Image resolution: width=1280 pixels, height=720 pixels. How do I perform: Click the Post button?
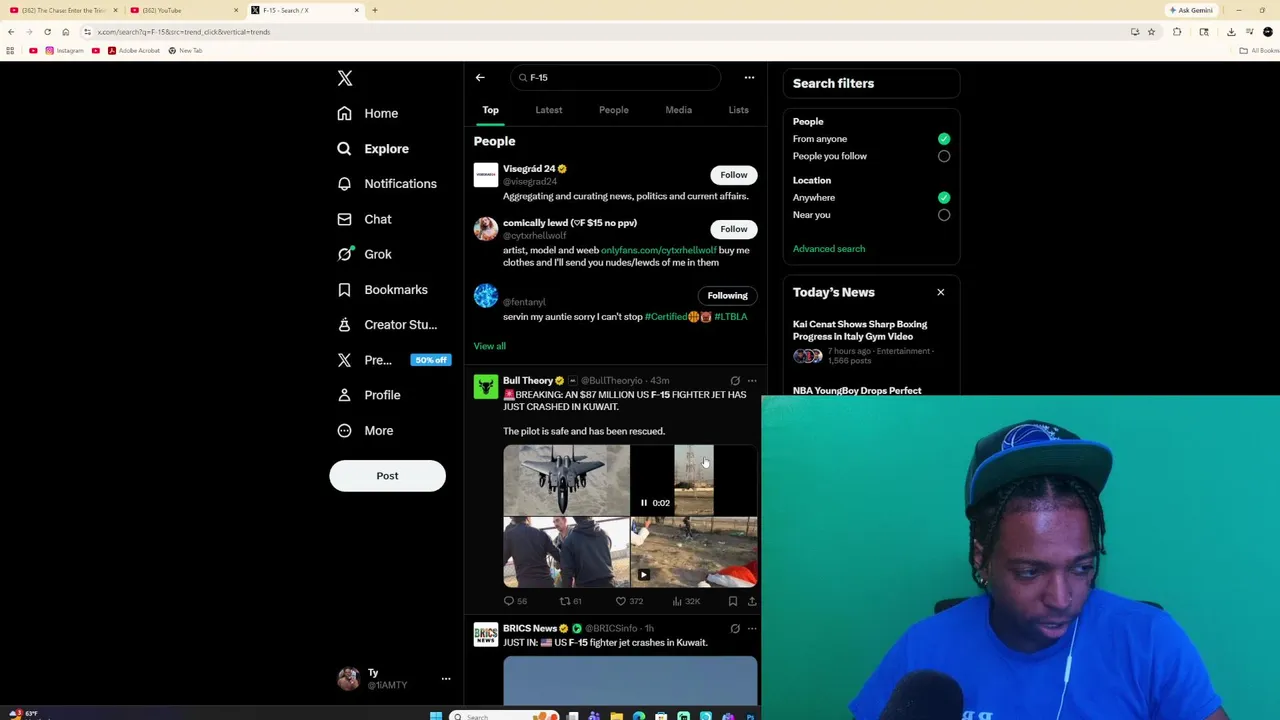387,476
